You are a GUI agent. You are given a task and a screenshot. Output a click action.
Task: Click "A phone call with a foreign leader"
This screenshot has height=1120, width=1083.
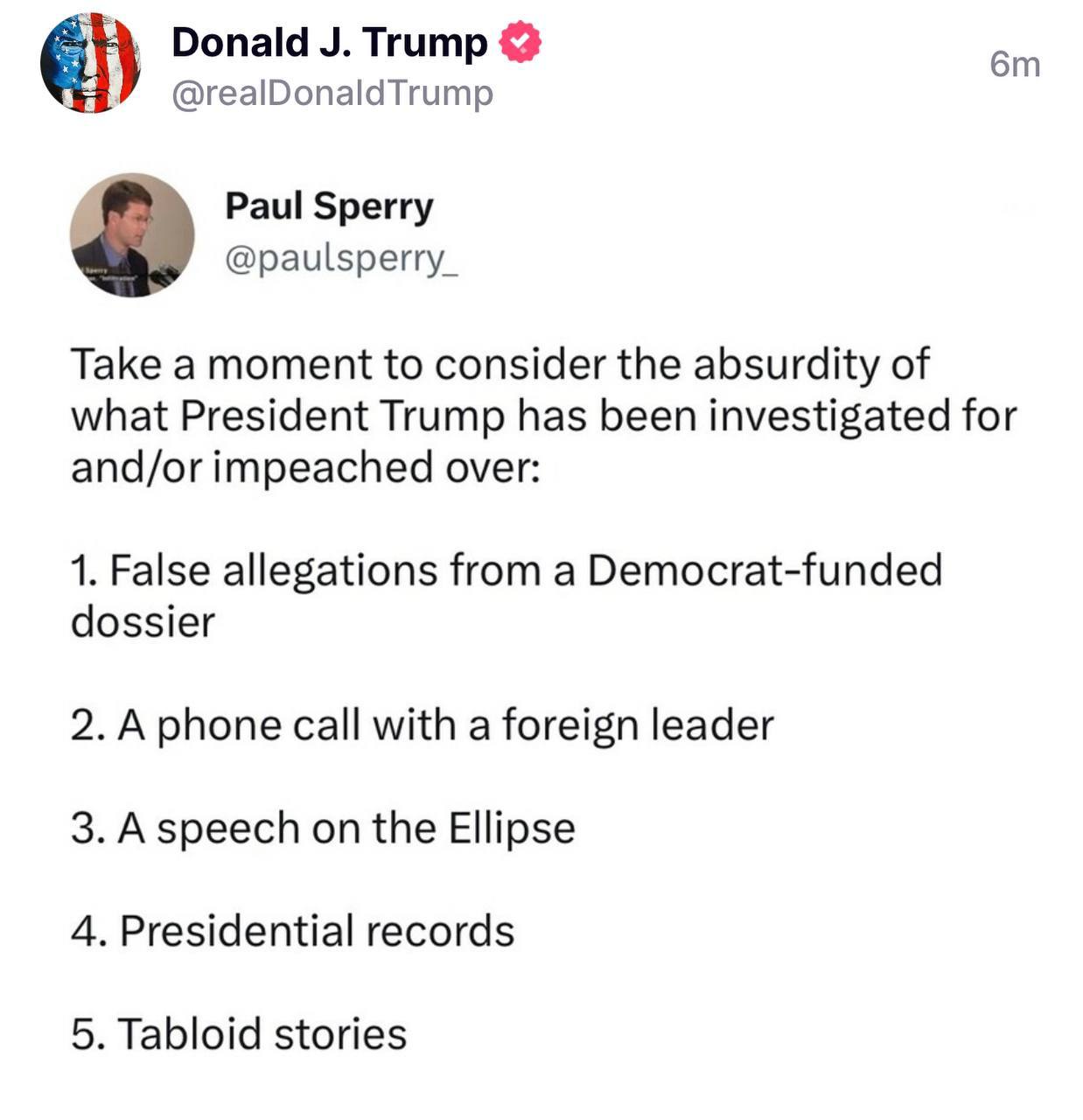pos(422,725)
